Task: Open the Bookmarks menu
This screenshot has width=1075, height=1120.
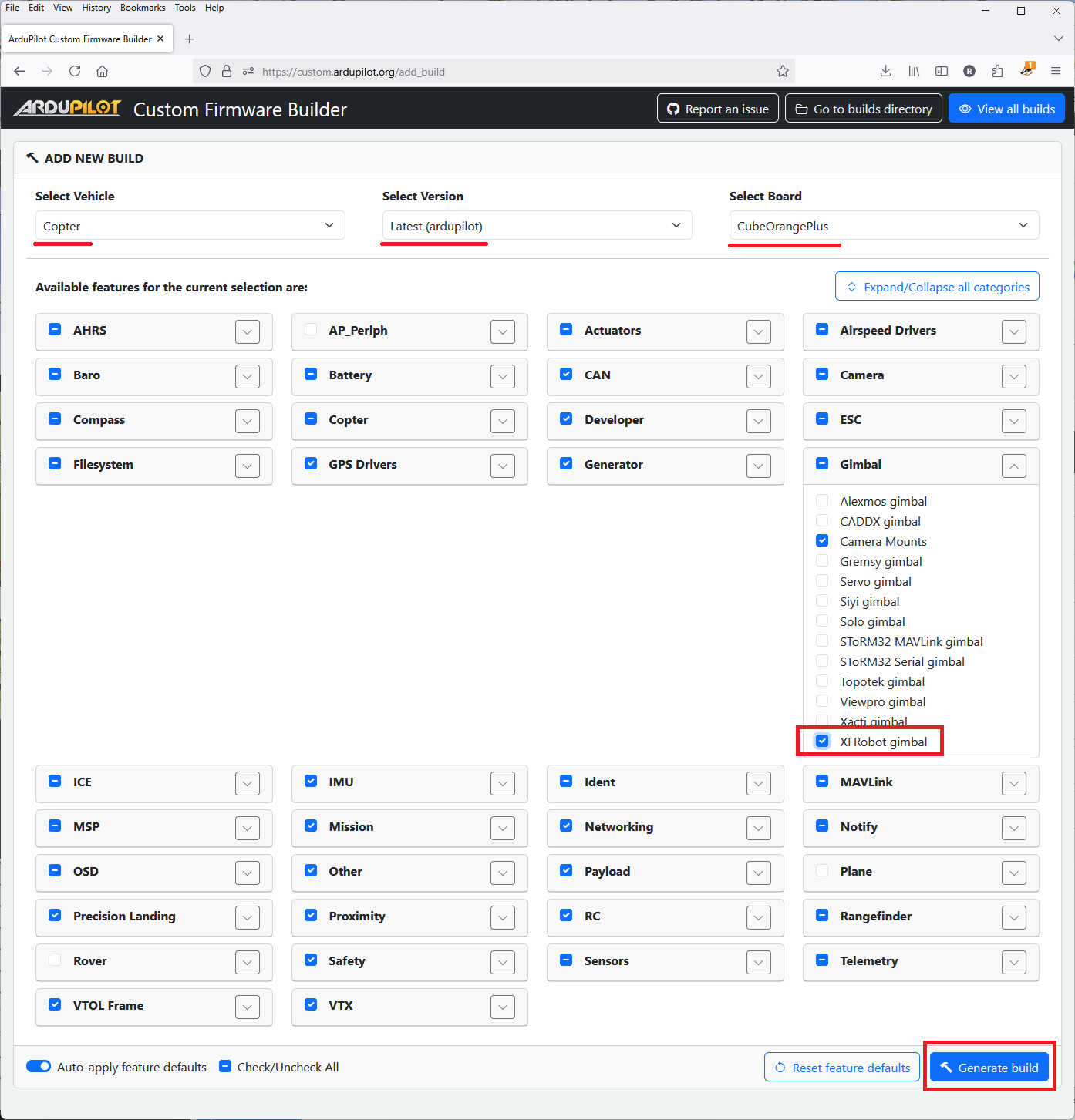Action: point(143,8)
